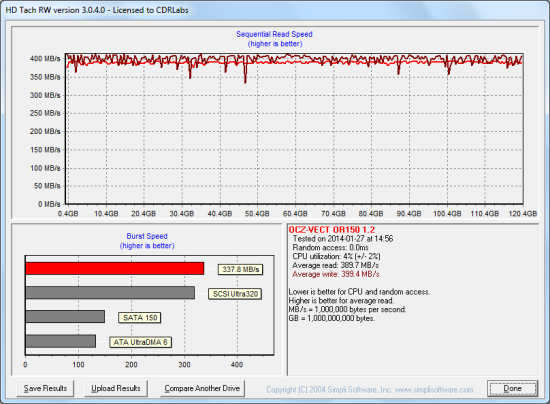Click the gray SCSI Ultra320 bar
This screenshot has width=550, height=404.
110,293
